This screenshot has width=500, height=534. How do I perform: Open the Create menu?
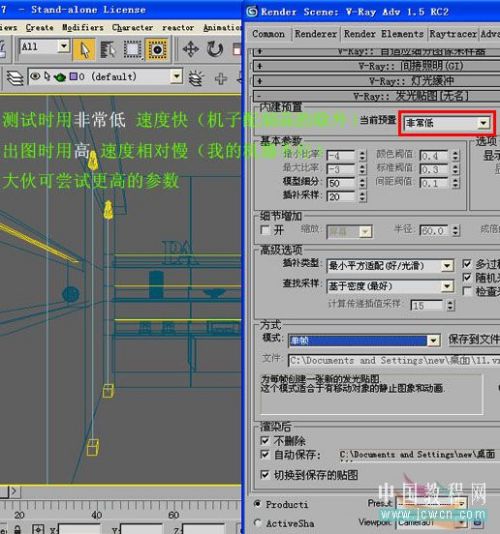click(x=40, y=28)
